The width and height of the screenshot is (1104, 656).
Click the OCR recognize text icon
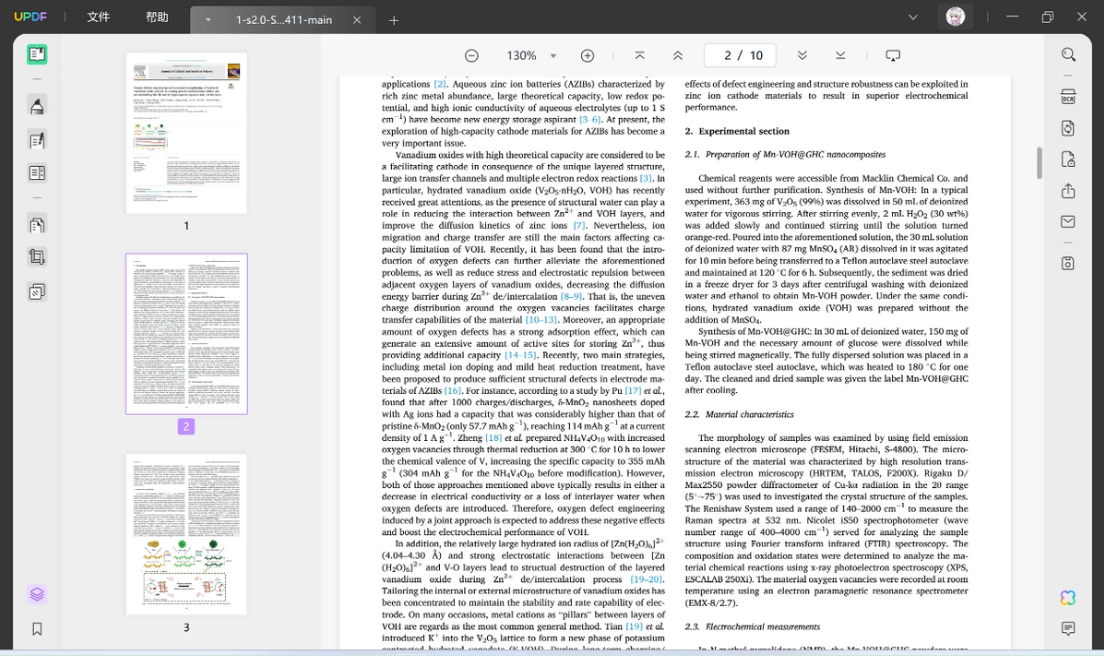point(1068,96)
